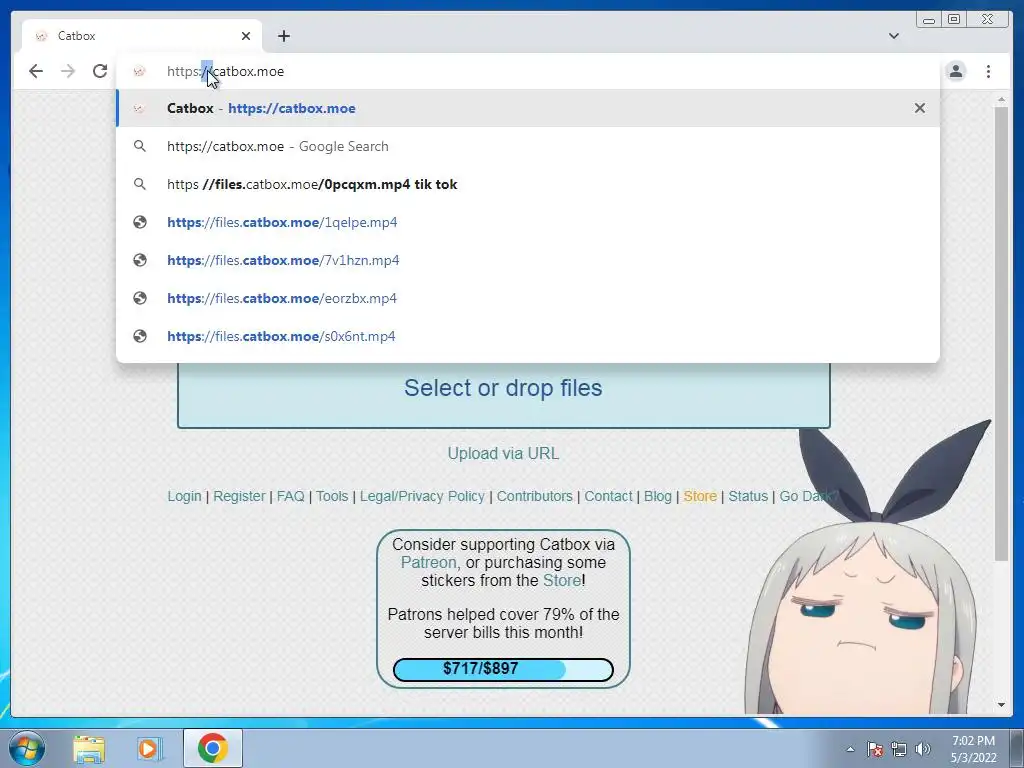Close the Catbox tab
The width and height of the screenshot is (1024, 768).
point(246,36)
